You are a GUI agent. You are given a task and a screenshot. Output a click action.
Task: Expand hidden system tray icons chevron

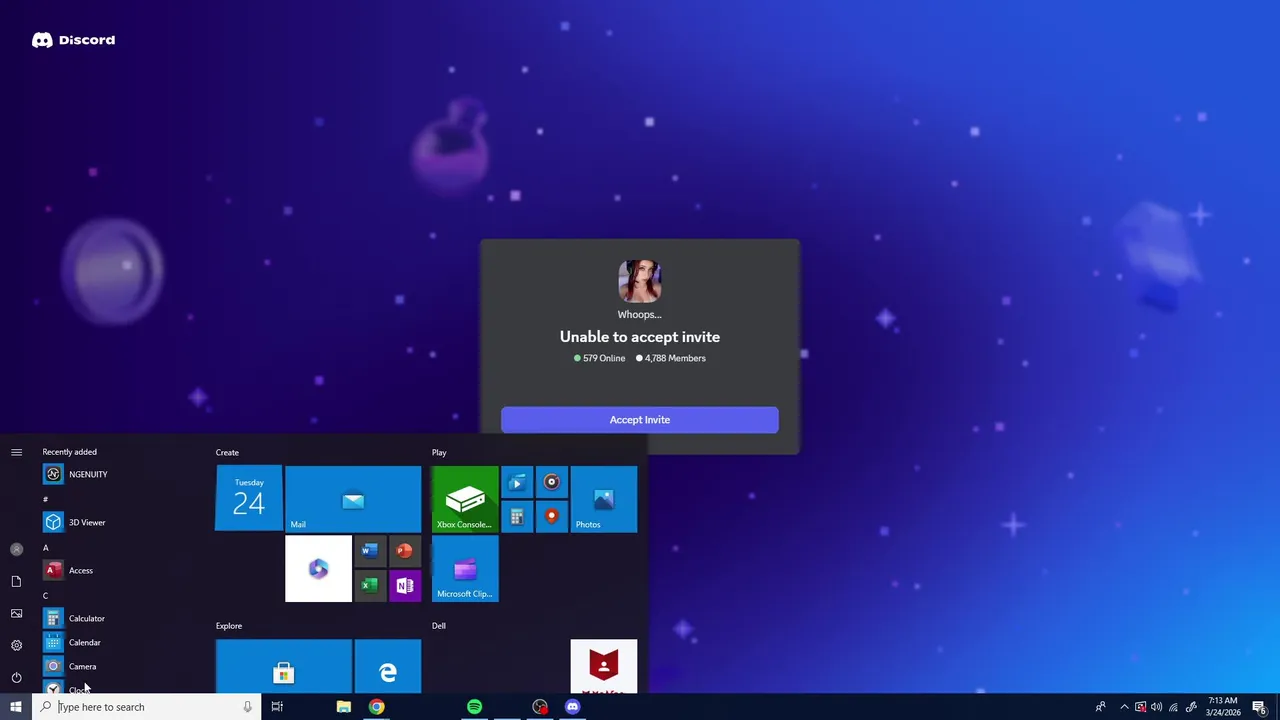click(1124, 707)
